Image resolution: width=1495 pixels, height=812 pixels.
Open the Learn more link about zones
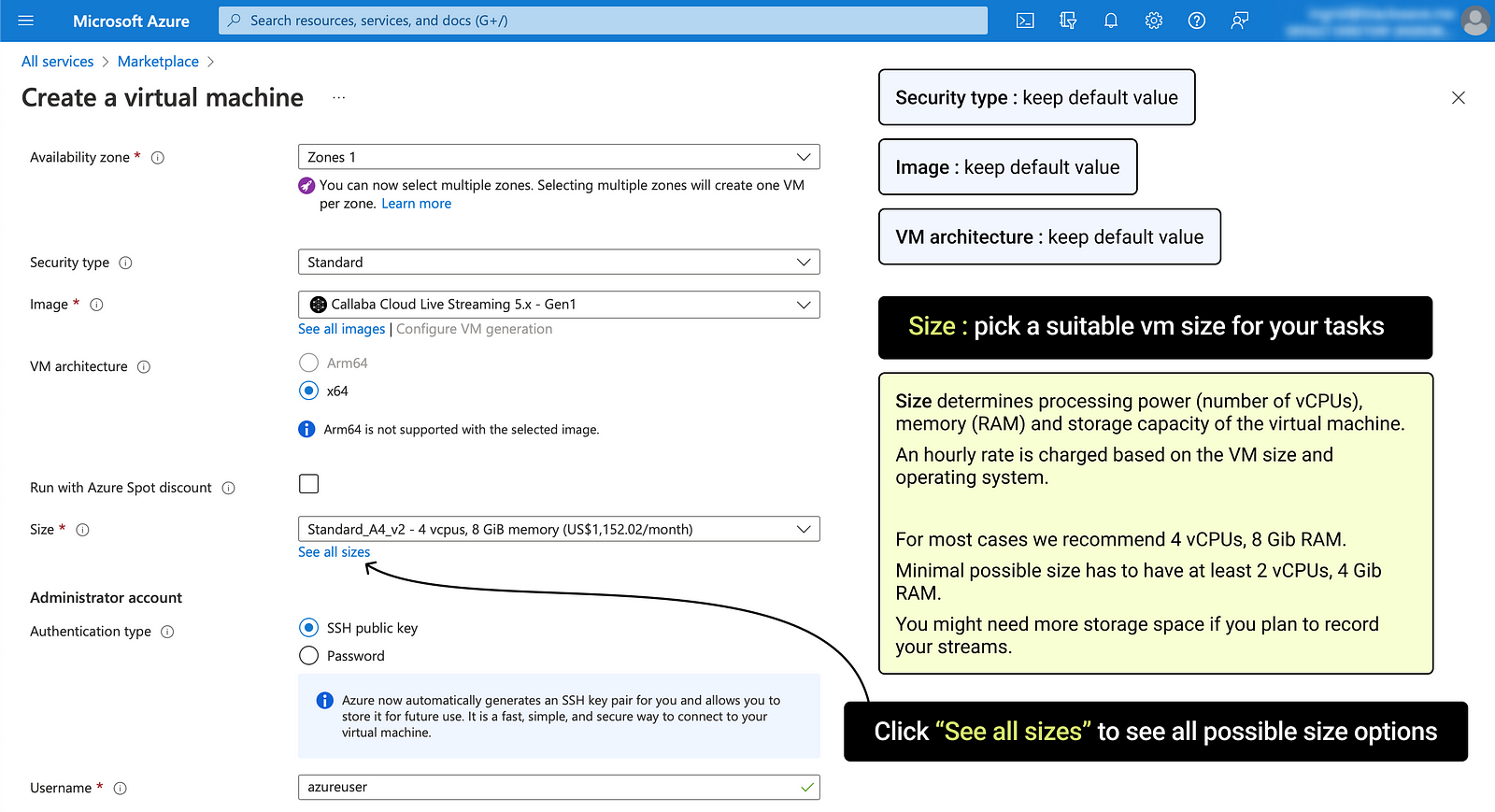click(416, 204)
